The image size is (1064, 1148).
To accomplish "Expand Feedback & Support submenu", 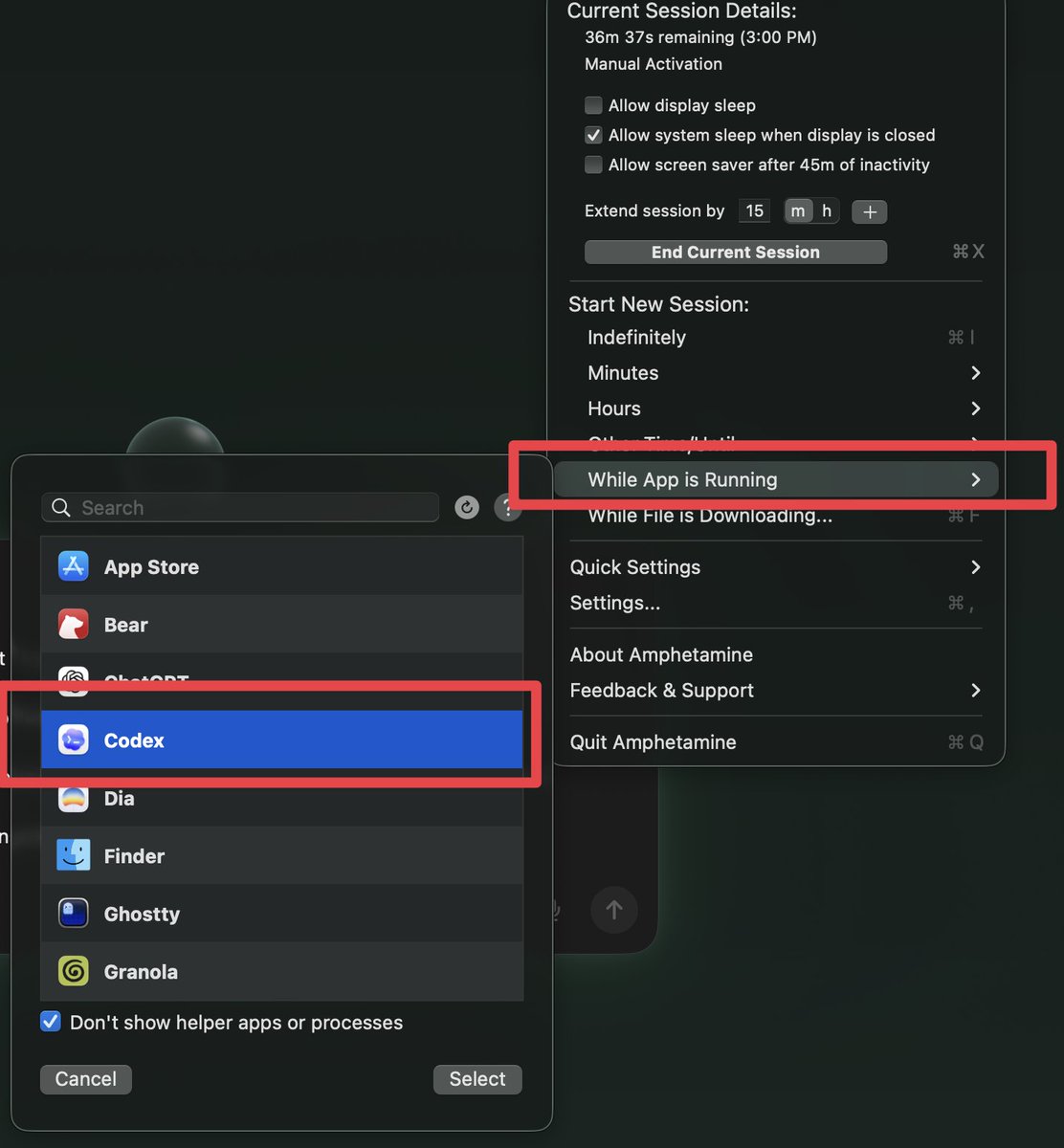I will 777,690.
